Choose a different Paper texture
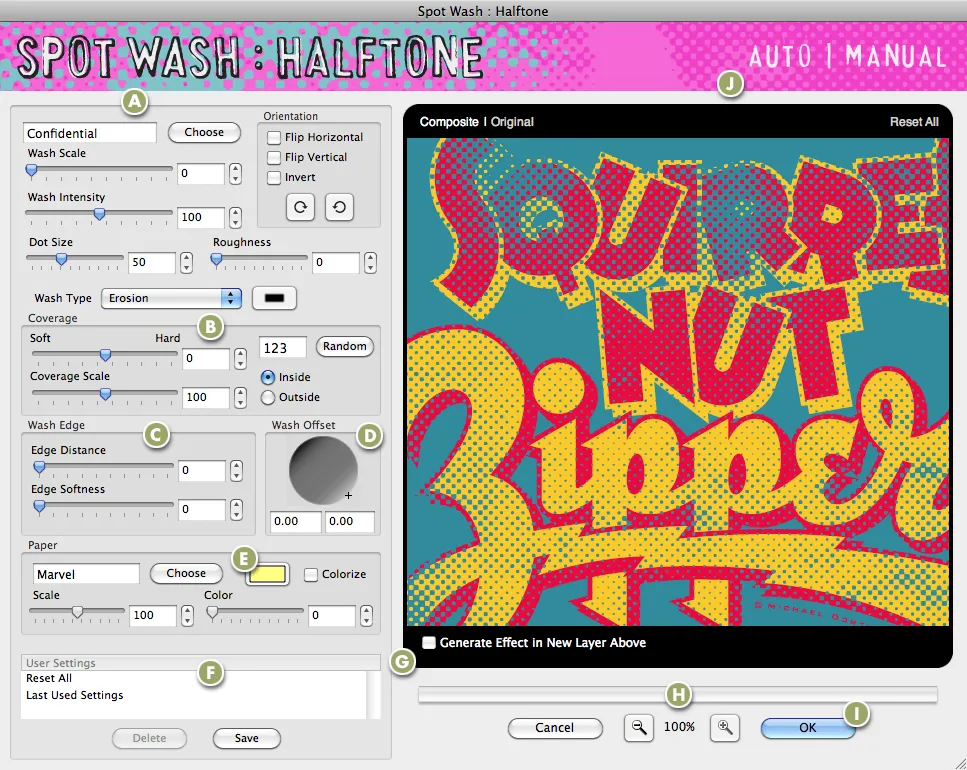967x770 pixels. coord(186,573)
